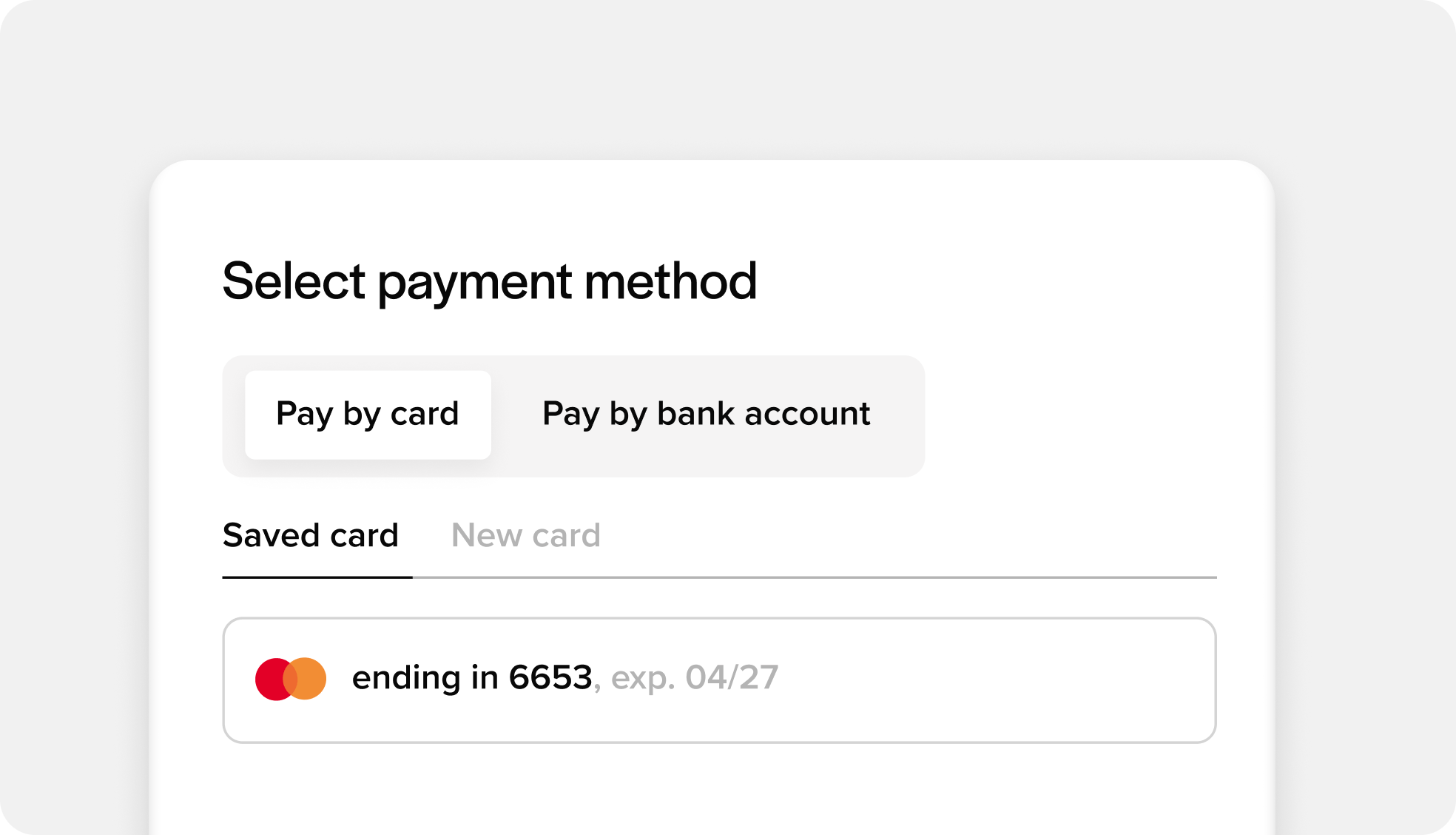This screenshot has height=835, width=1456.
Task: Click the 'Select payment method' heading
Action: [x=489, y=282]
